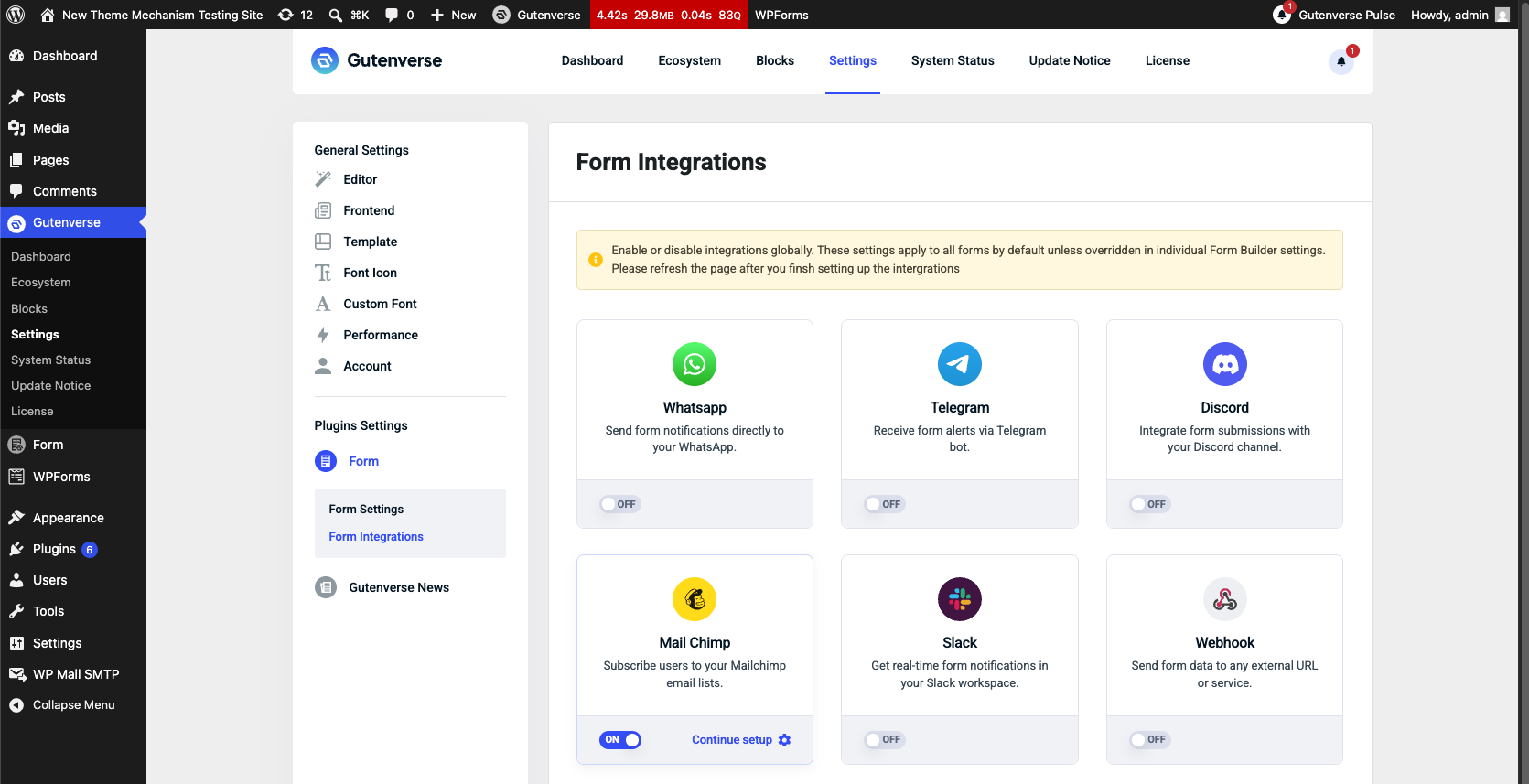Click the Discord integration icon
The height and width of the screenshot is (784, 1529).
[1225, 364]
